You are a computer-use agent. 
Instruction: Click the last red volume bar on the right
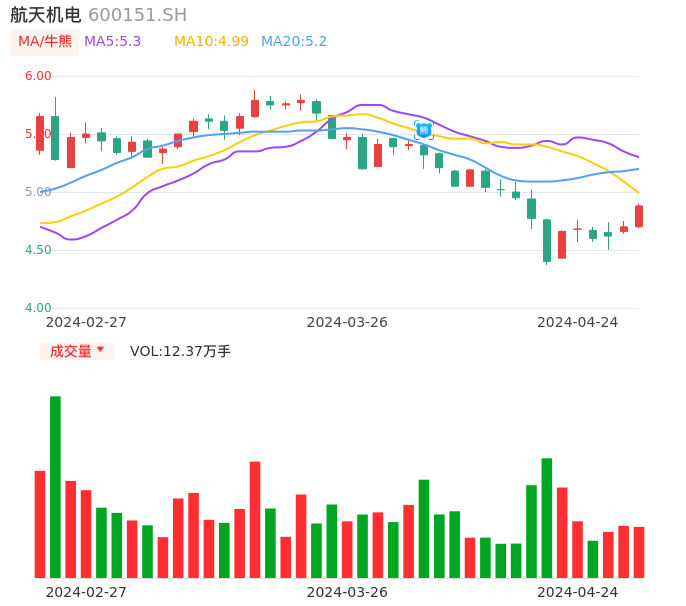(x=639, y=551)
